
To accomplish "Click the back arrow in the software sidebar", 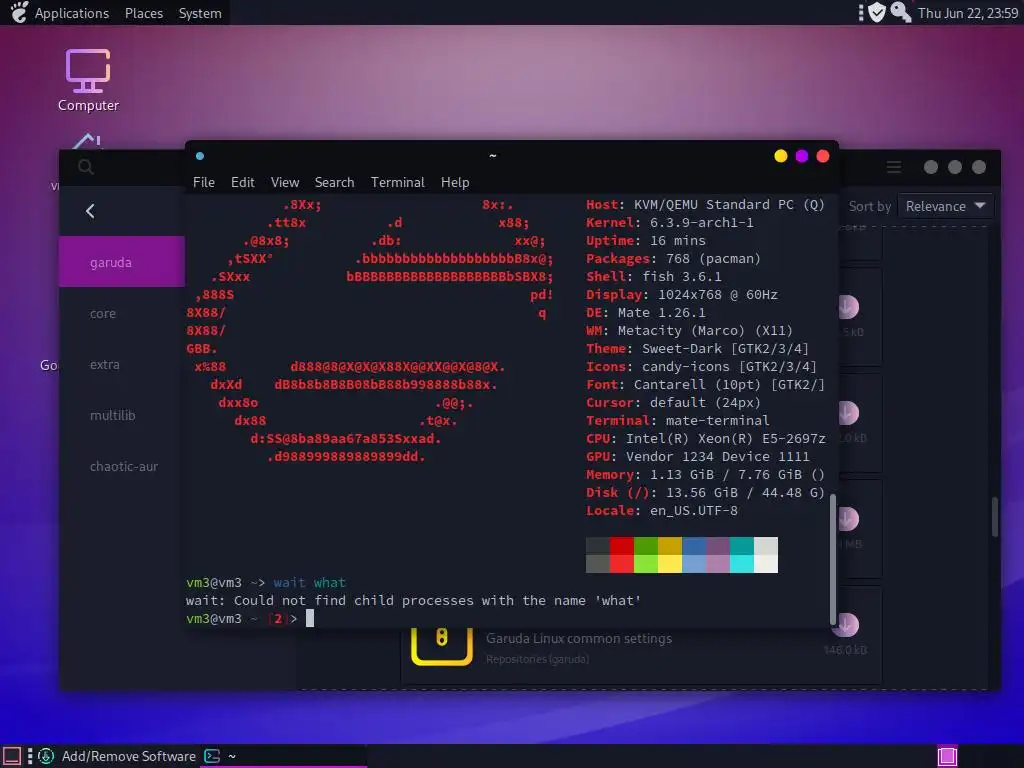I will pyautogui.click(x=90, y=211).
